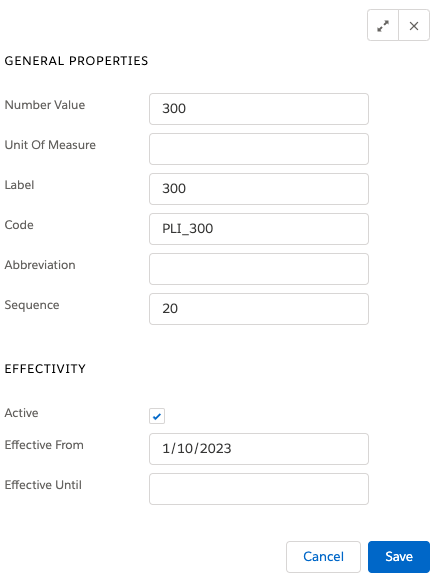The width and height of the screenshot is (436, 578).
Task: Click the Effective From label
Action: coord(44,445)
